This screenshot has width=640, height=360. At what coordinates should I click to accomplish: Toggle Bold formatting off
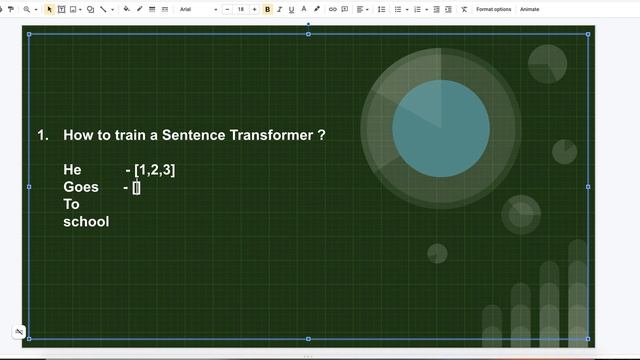click(x=267, y=9)
